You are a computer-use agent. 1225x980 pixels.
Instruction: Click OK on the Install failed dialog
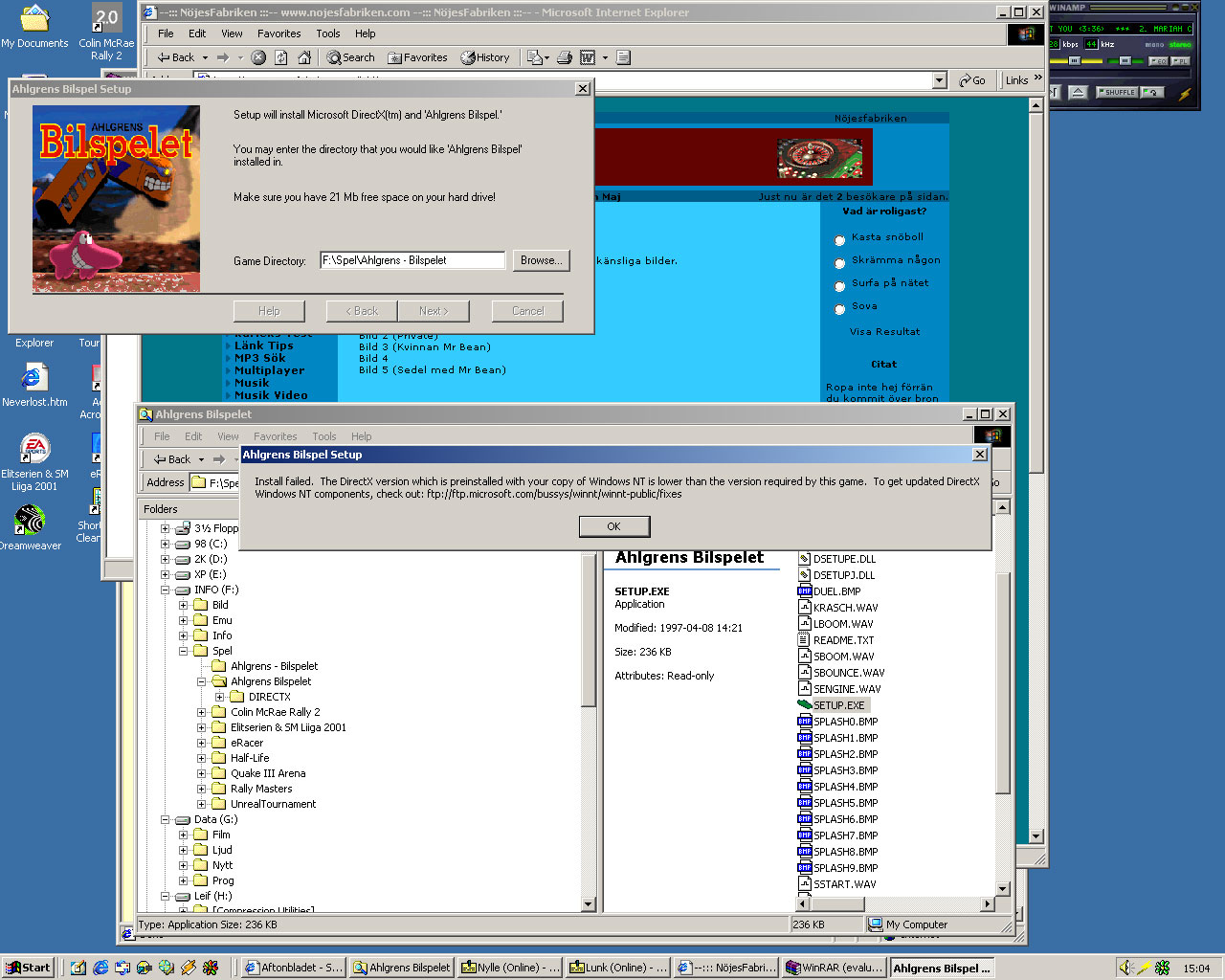(613, 526)
